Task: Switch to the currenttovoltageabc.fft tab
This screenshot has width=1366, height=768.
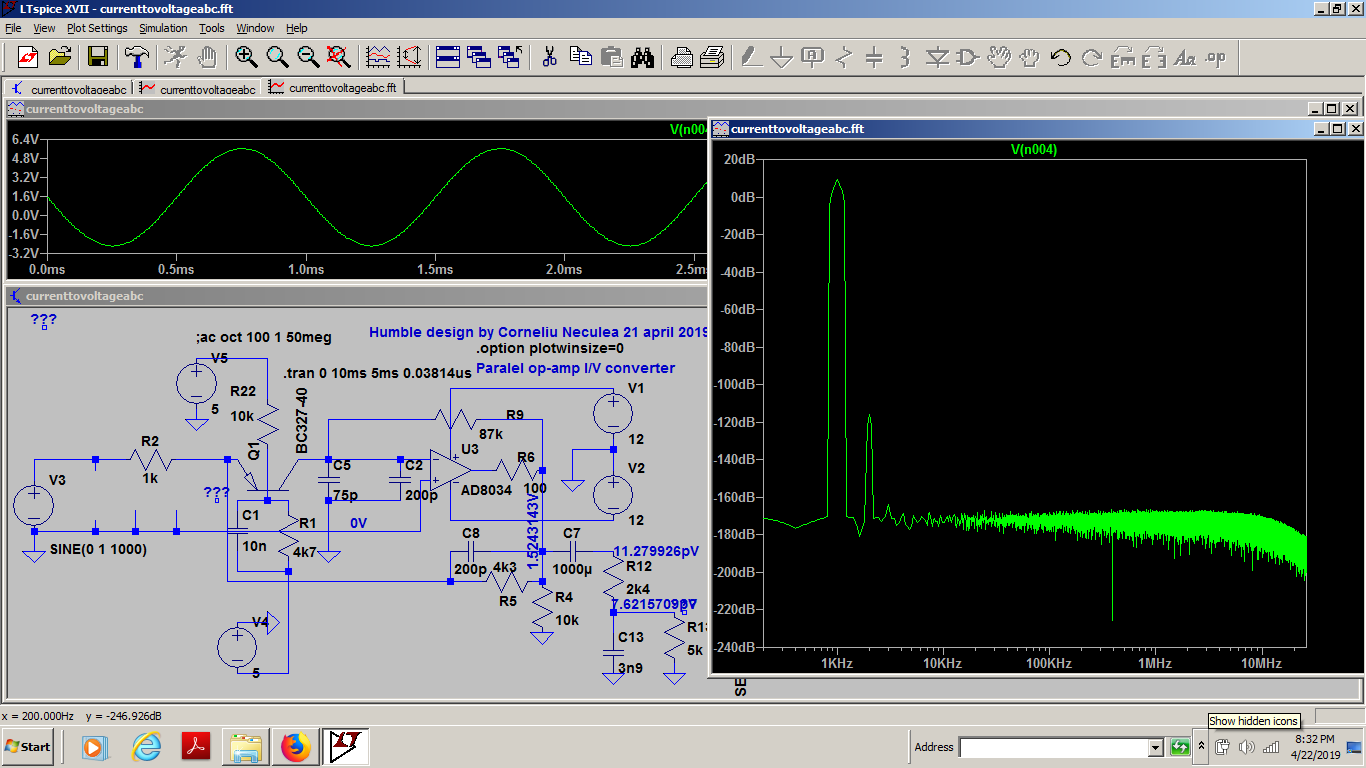Action: [x=333, y=87]
